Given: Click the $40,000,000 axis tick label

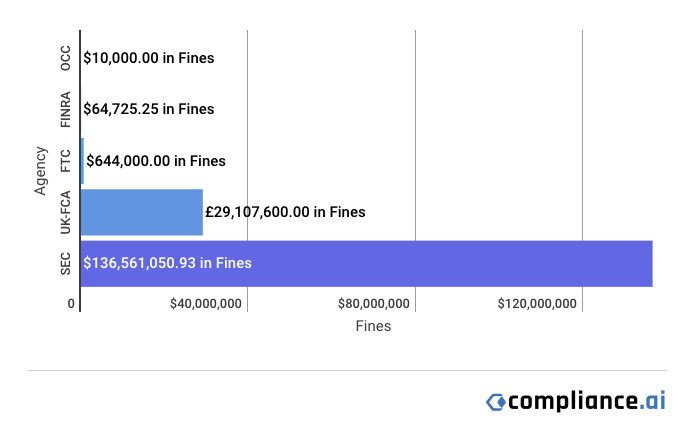Looking at the screenshot, I should click(206, 304).
